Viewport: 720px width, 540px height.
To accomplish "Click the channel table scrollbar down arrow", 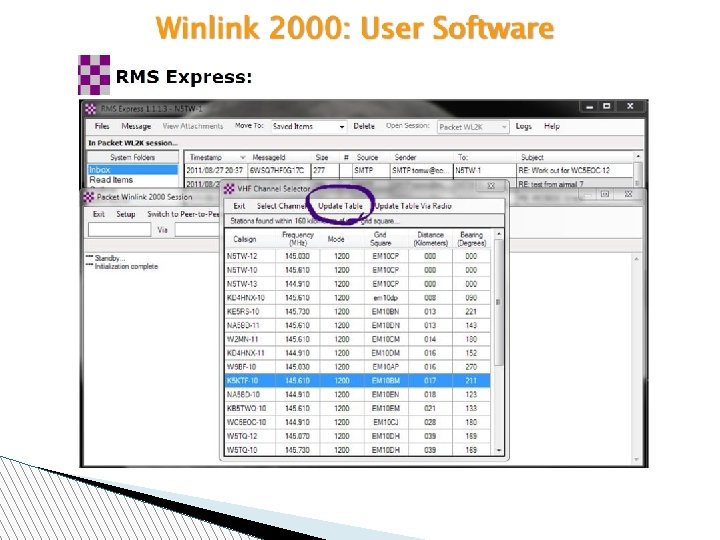I will click(499, 451).
